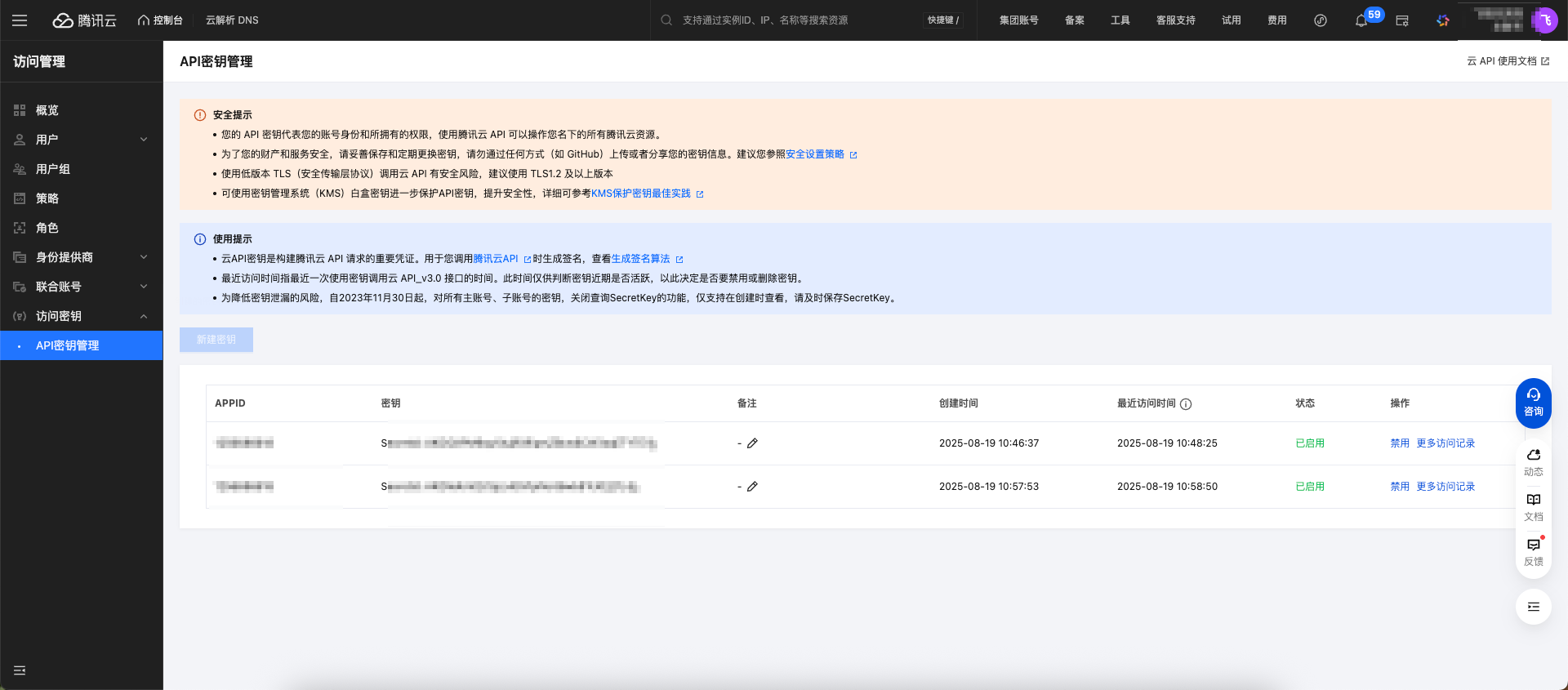
Task: Click the notification bell icon
Action: click(x=1361, y=20)
